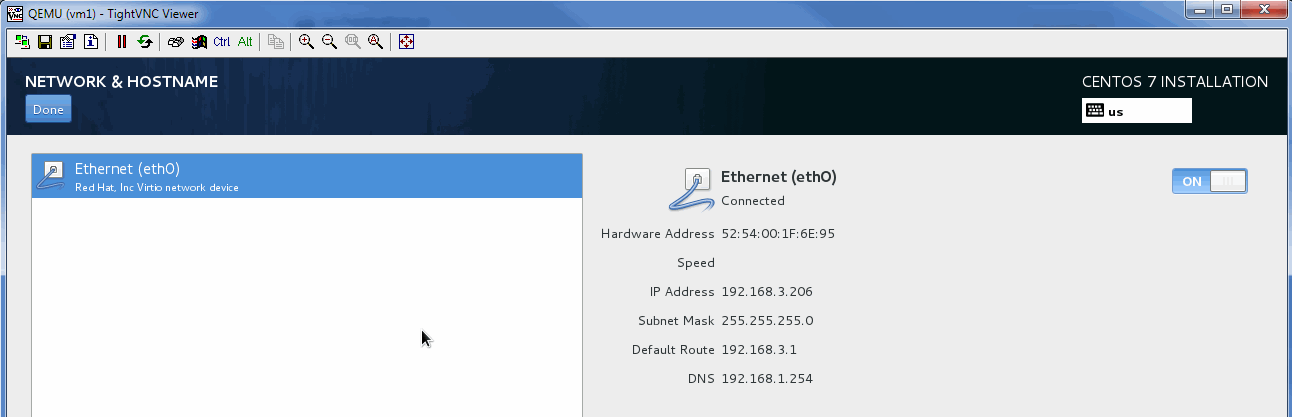Toggle the Ctrl key toolbar button
Image resolution: width=1292 pixels, height=417 pixels.
[222, 42]
